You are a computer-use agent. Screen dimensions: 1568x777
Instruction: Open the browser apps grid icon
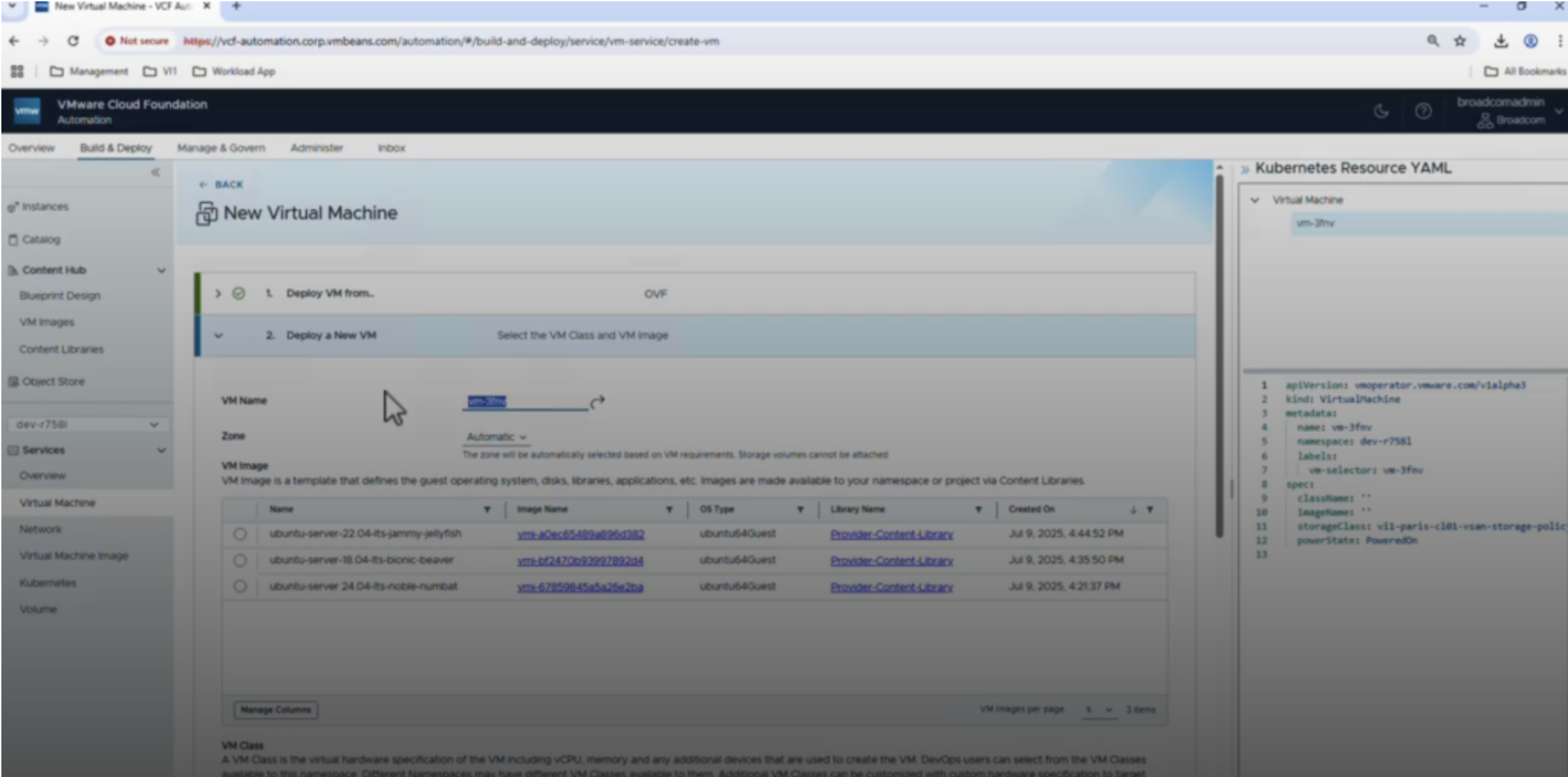[17, 71]
